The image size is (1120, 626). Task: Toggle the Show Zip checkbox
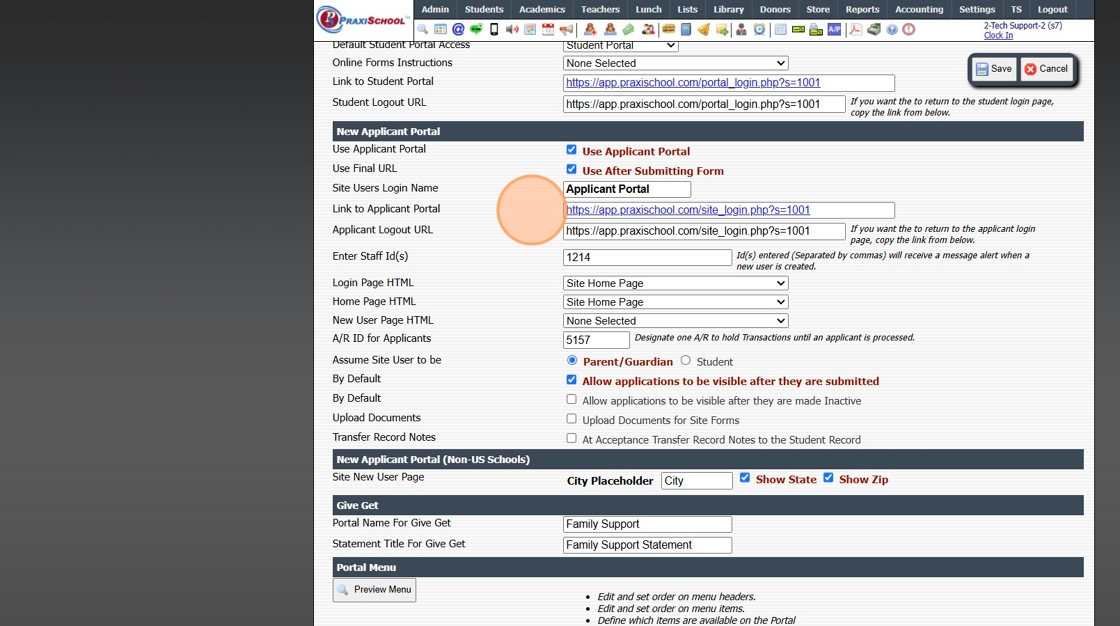click(x=829, y=478)
